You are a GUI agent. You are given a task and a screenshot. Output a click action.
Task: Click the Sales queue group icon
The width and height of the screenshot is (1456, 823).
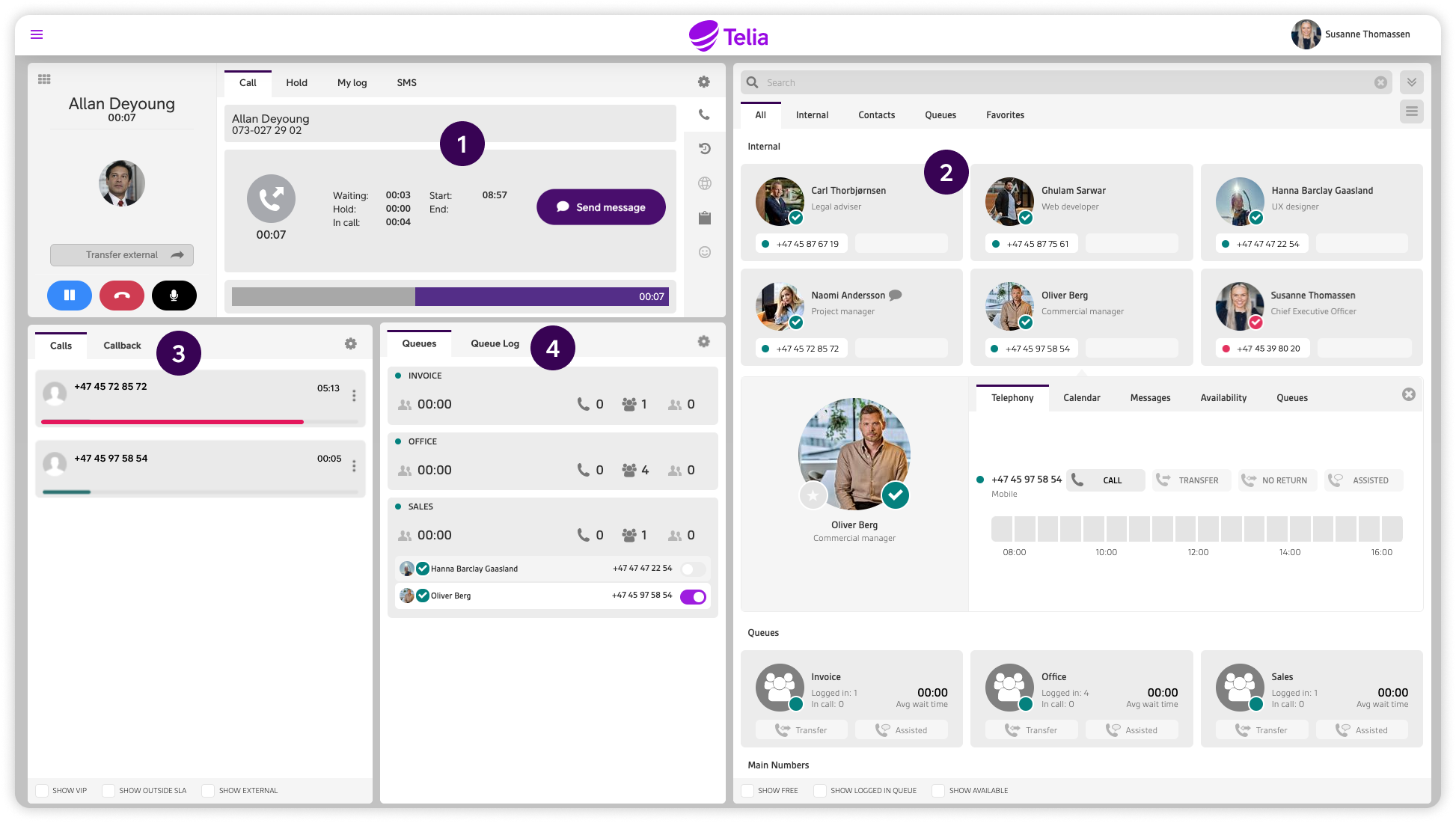coord(1240,687)
